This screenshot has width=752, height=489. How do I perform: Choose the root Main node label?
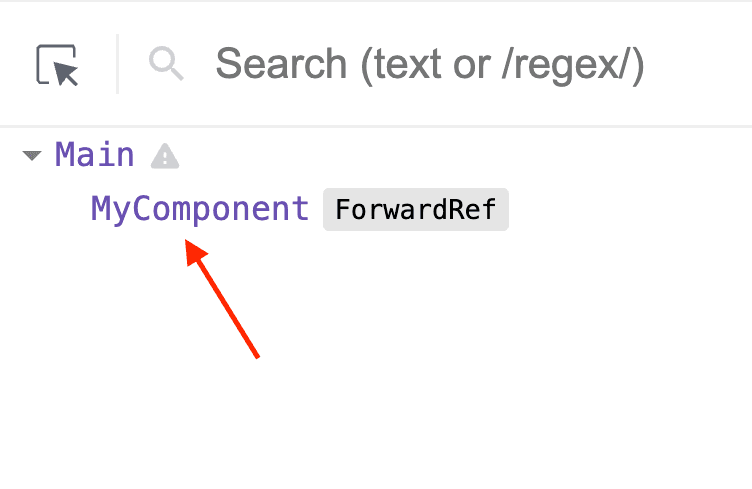point(94,155)
